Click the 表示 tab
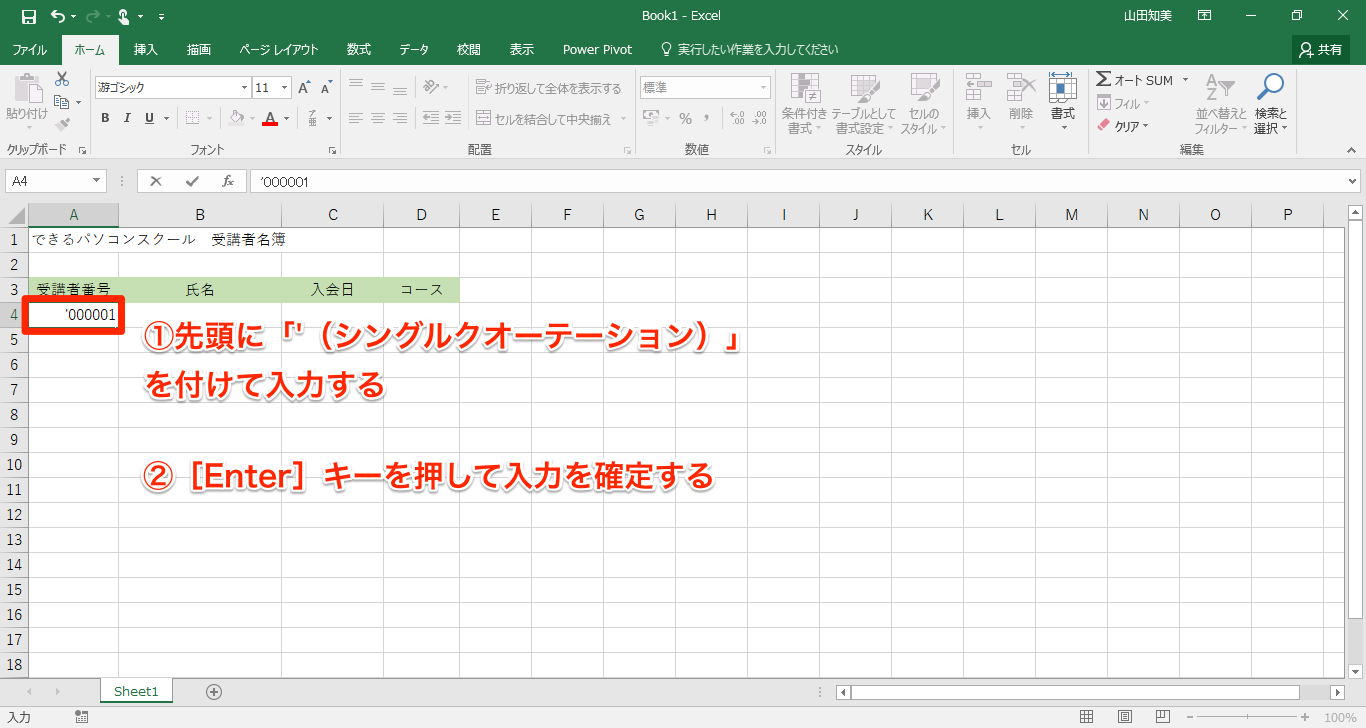 [521, 49]
